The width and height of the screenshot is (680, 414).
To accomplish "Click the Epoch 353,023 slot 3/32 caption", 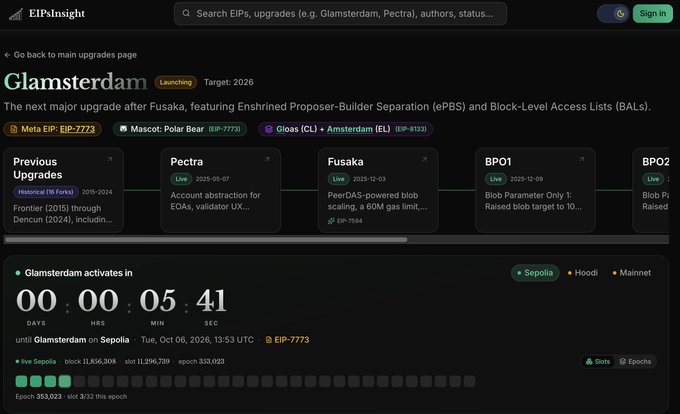I will pyautogui.click(x=71, y=397).
